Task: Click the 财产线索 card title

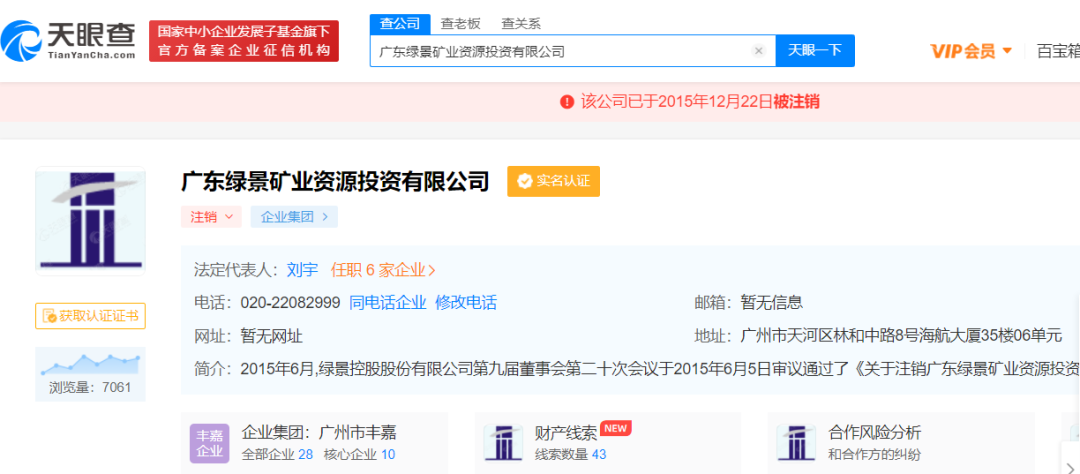Action: pyautogui.click(x=565, y=433)
